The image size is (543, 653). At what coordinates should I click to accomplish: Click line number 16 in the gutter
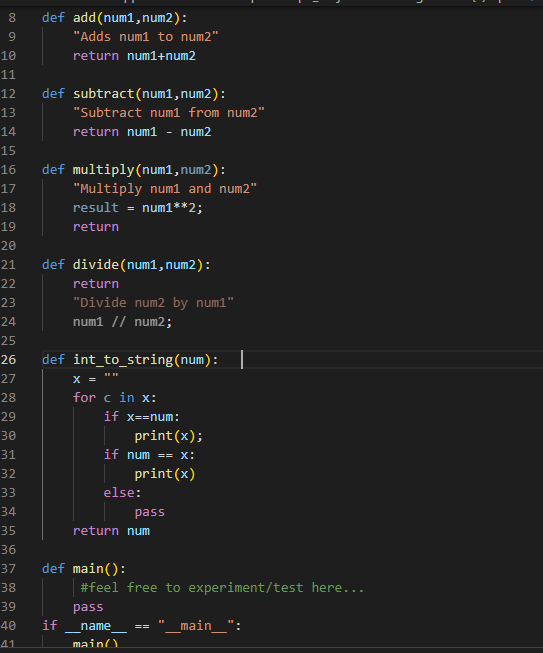pyautogui.click(x=8, y=170)
